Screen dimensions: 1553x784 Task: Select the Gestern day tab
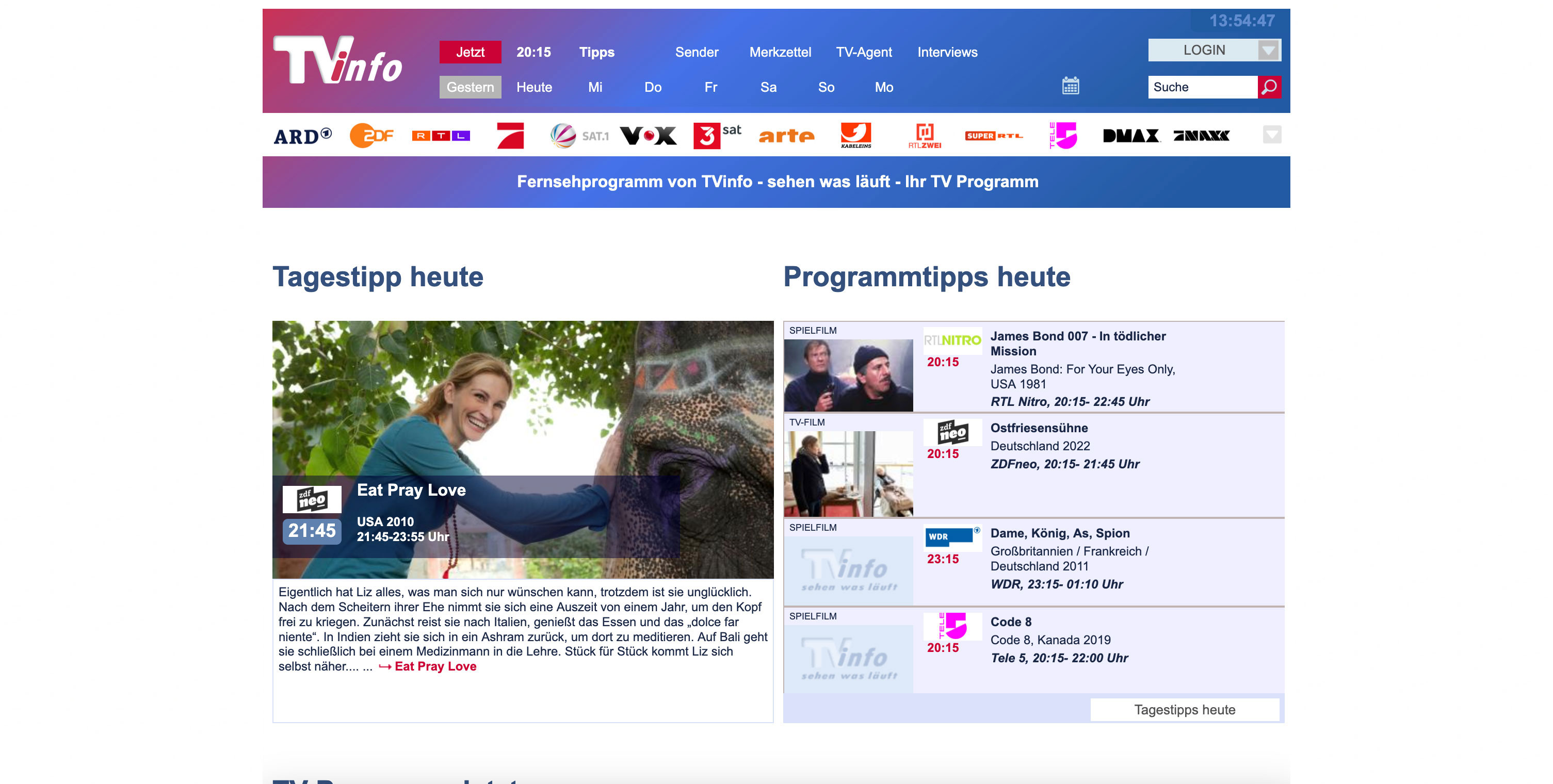[x=470, y=87]
